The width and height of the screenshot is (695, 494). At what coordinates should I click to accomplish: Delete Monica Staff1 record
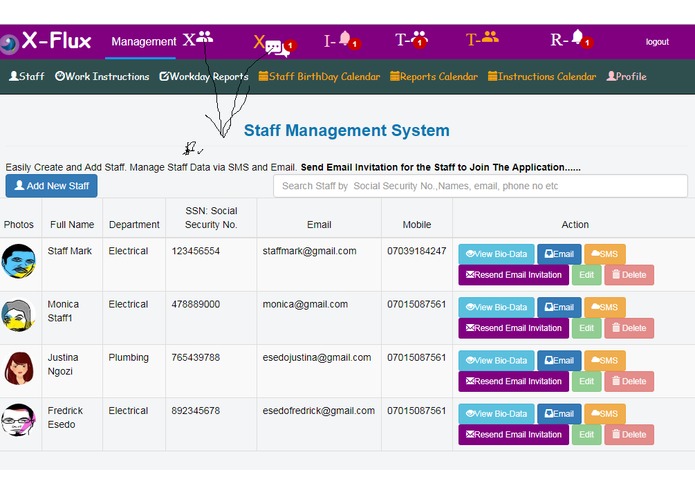click(629, 328)
